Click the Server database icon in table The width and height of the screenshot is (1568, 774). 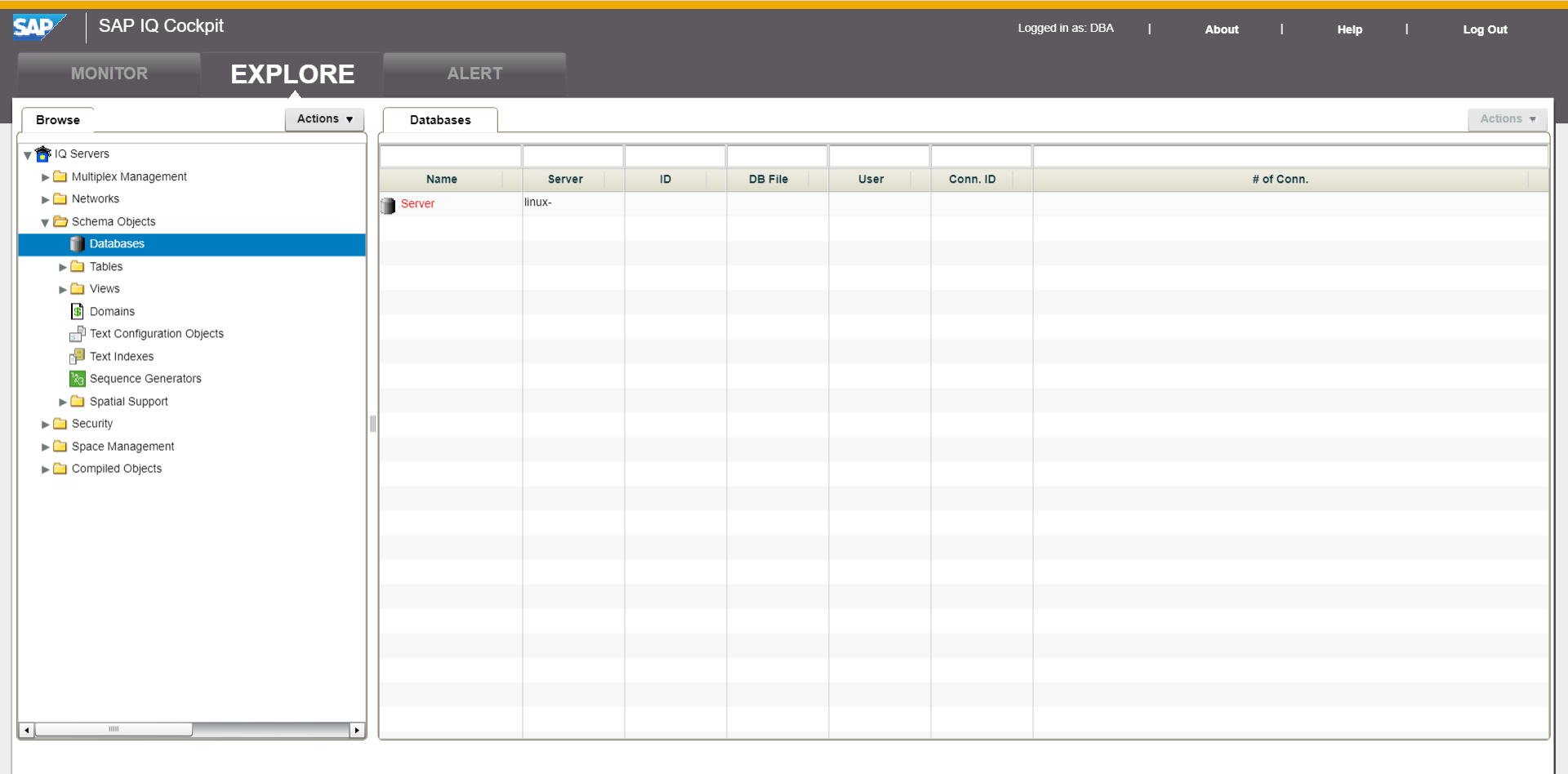(388, 205)
